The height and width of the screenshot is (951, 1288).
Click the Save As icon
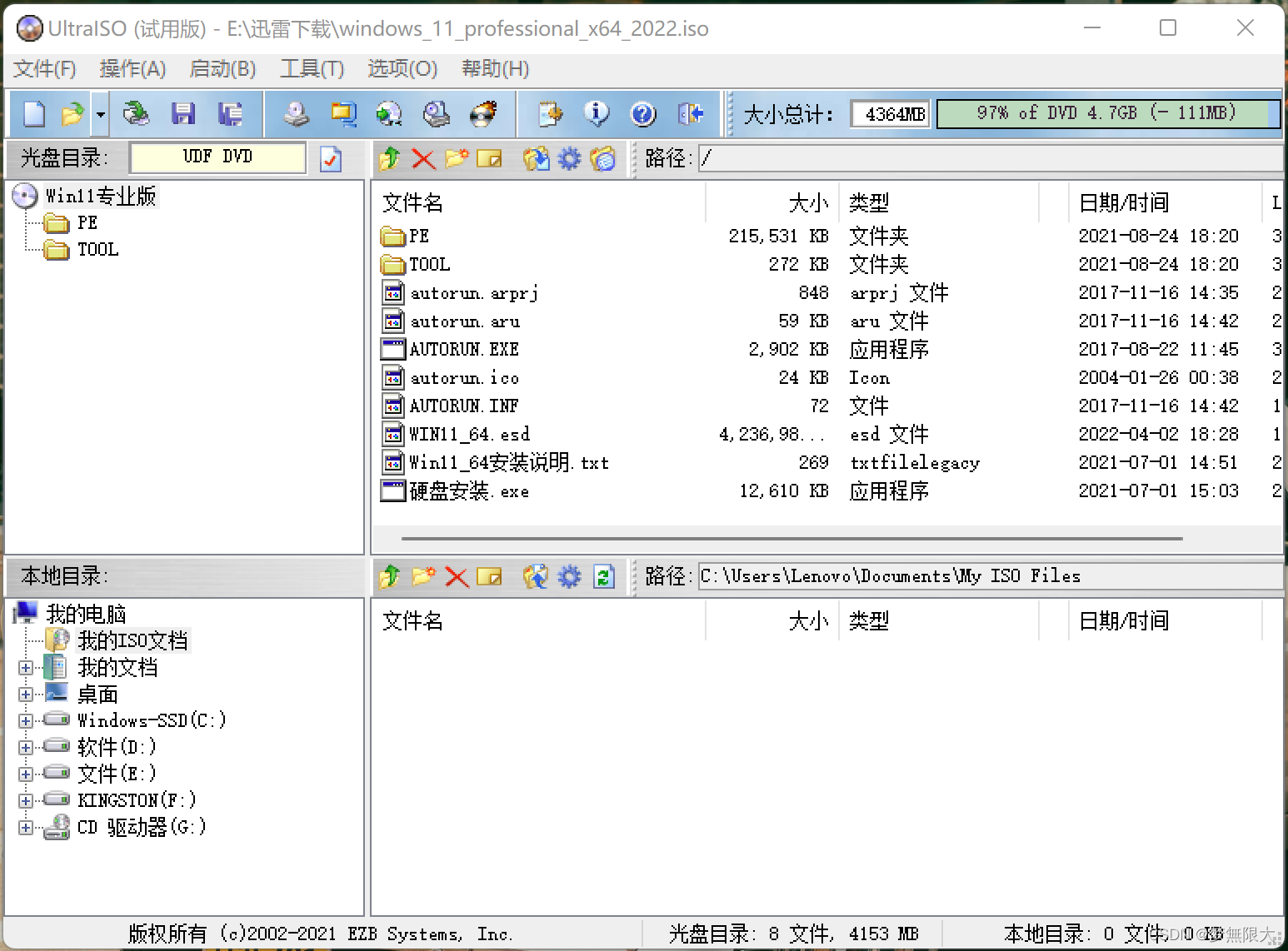(230, 113)
